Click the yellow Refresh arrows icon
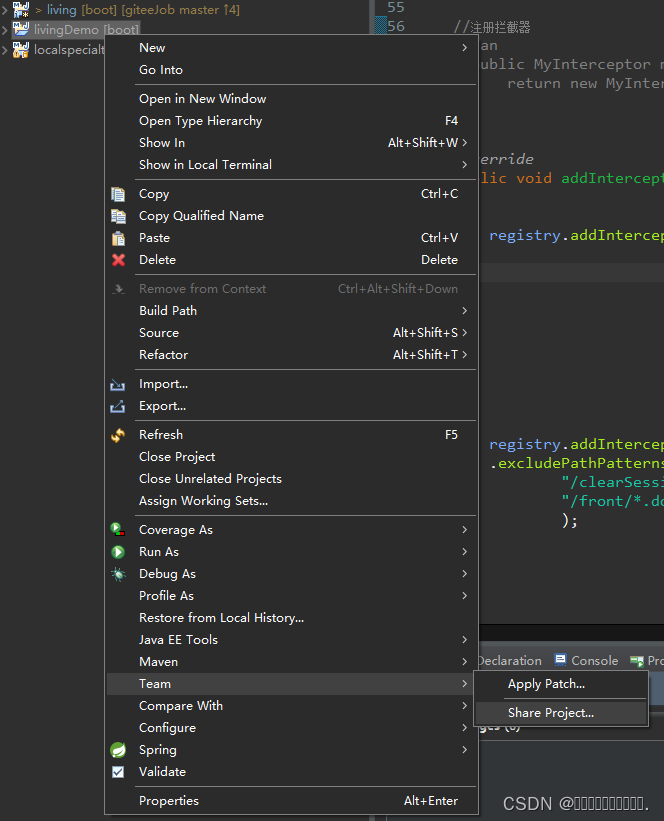664x821 pixels. (118, 435)
